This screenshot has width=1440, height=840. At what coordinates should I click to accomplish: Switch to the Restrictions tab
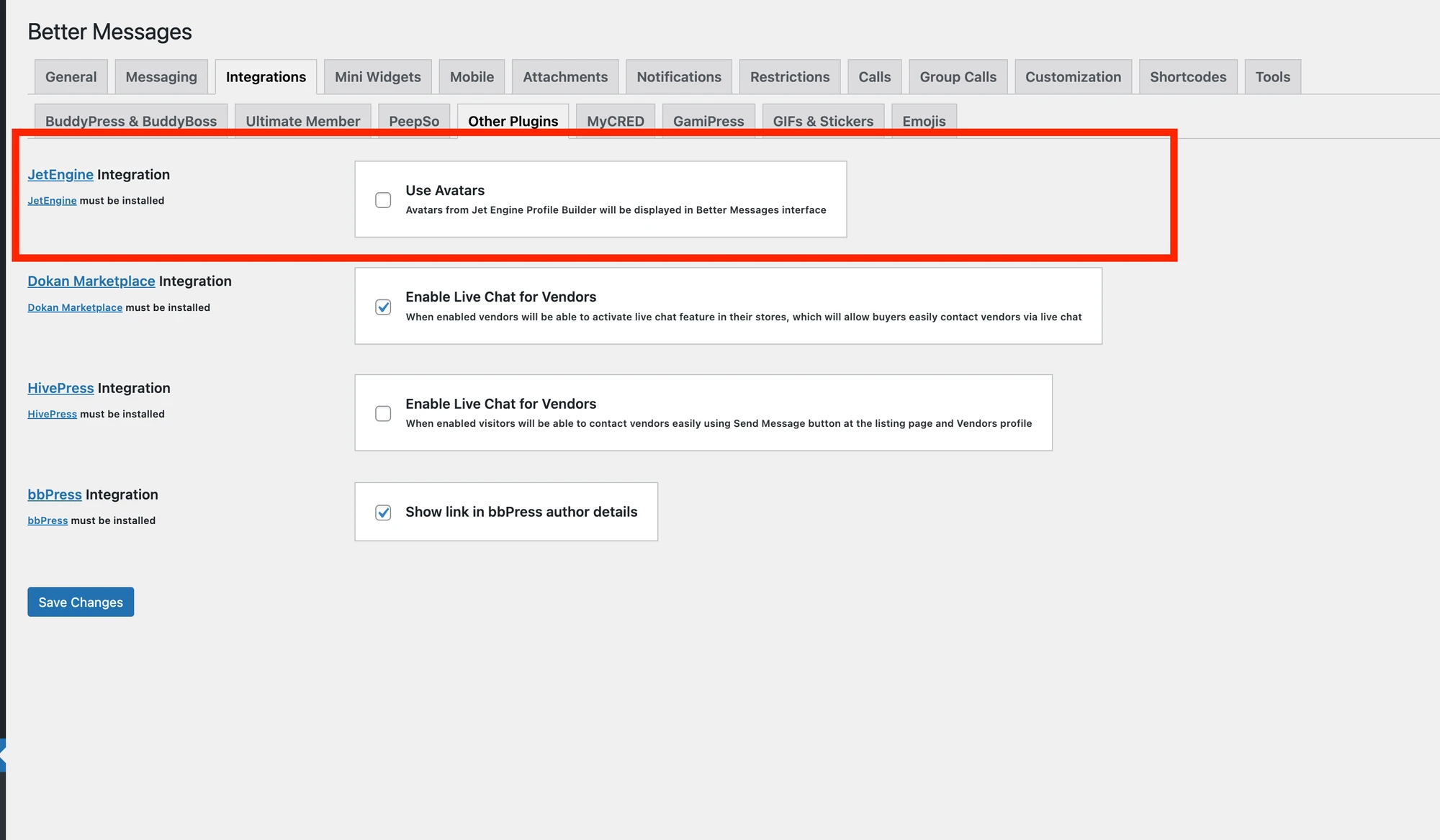click(790, 77)
